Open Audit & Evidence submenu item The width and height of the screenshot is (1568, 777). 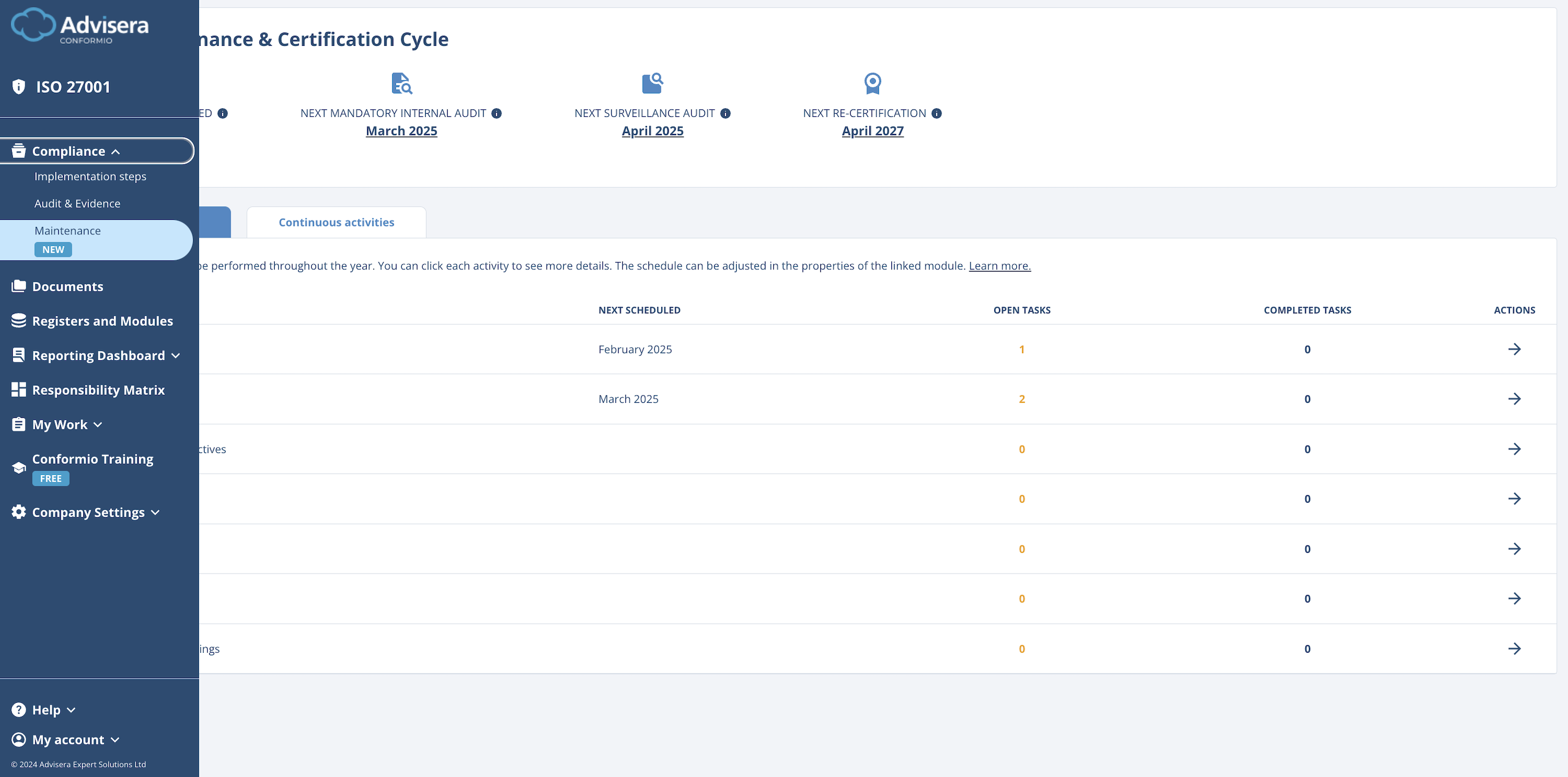click(x=77, y=203)
